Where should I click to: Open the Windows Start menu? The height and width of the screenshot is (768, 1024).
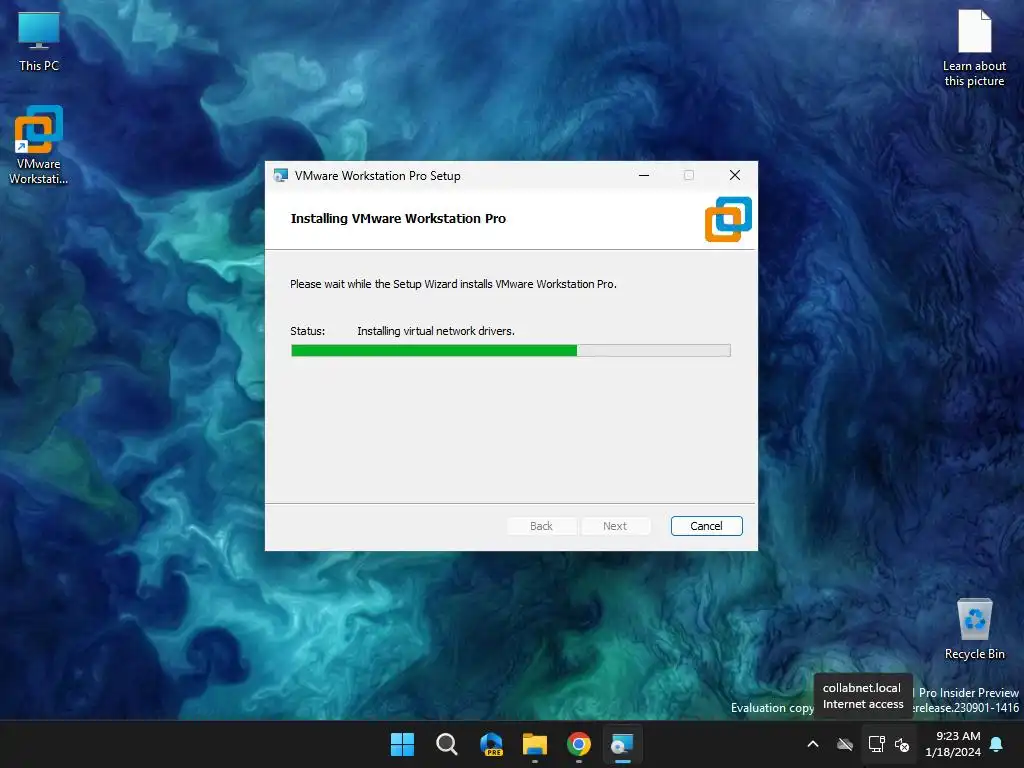click(402, 744)
